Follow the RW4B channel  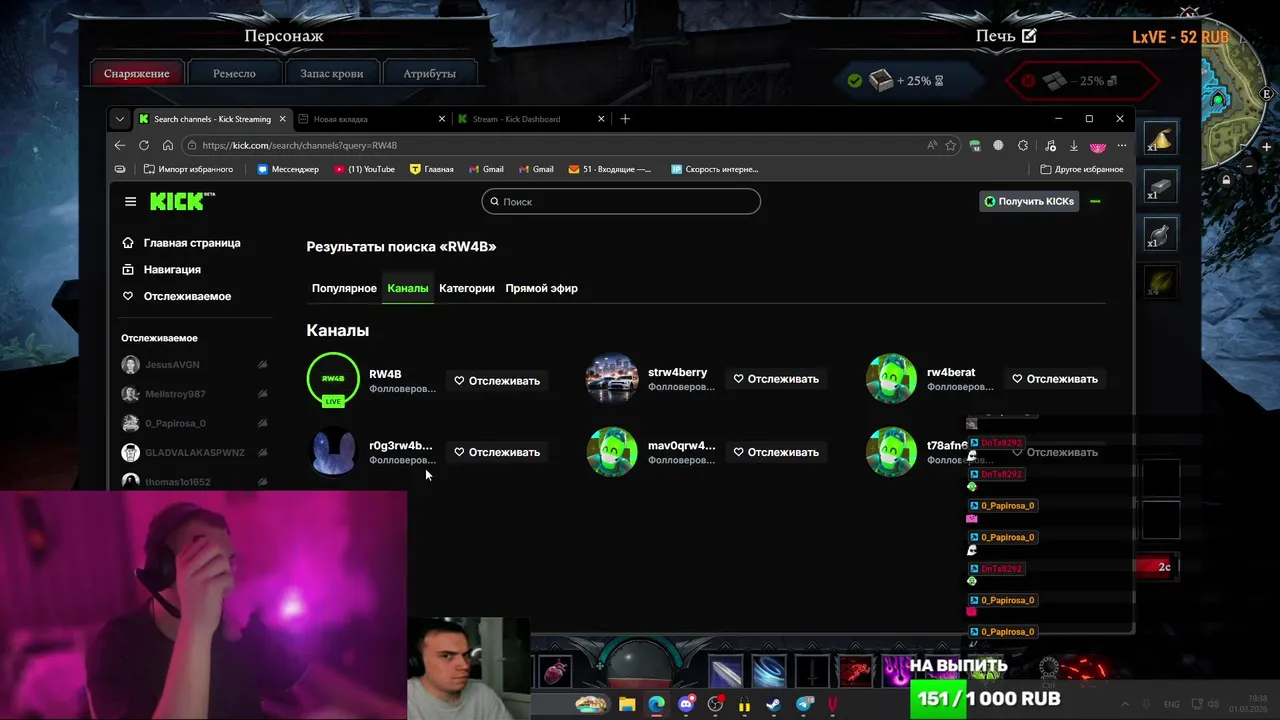coord(497,380)
